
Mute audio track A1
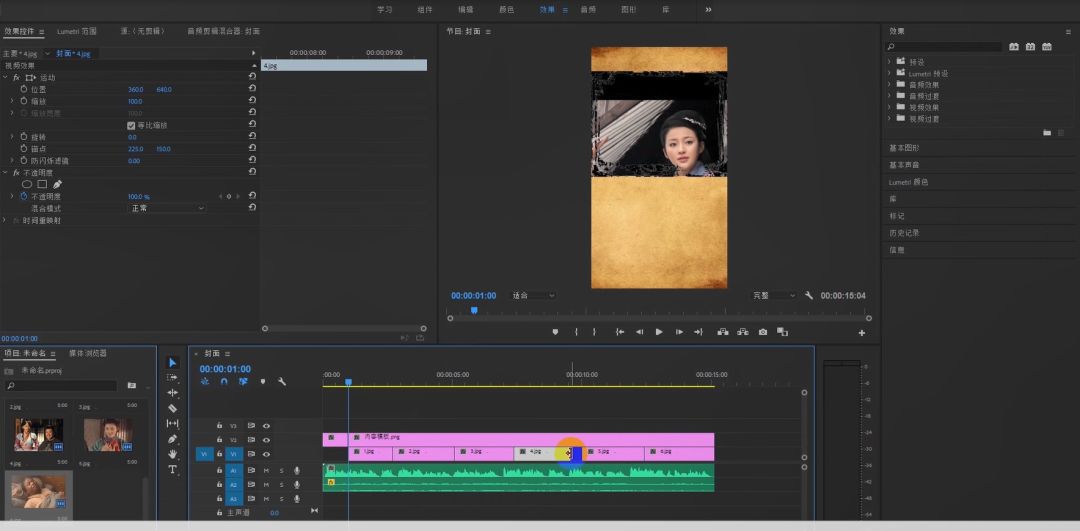[x=266, y=470]
